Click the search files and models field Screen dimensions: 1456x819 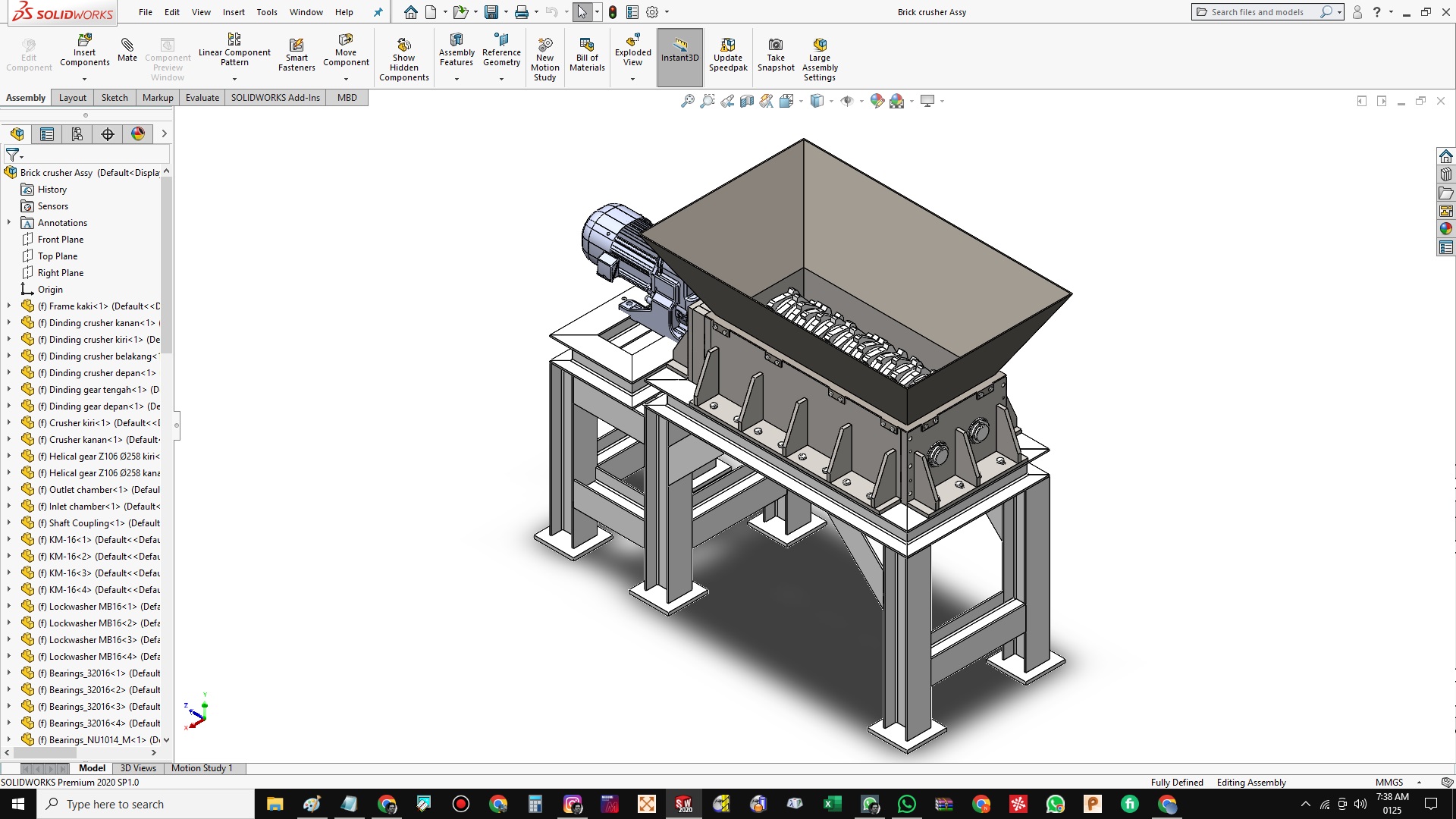coord(1257,12)
